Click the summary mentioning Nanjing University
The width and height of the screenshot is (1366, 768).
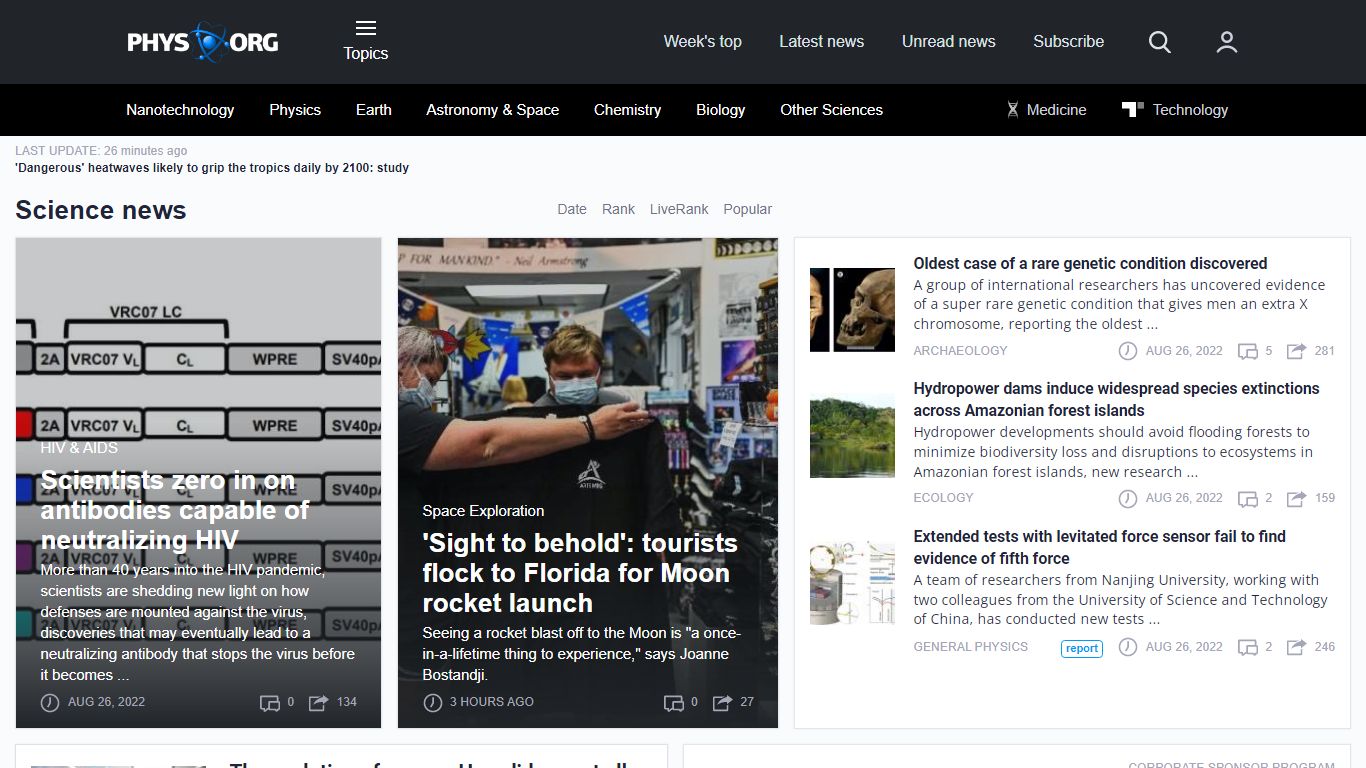click(1120, 599)
